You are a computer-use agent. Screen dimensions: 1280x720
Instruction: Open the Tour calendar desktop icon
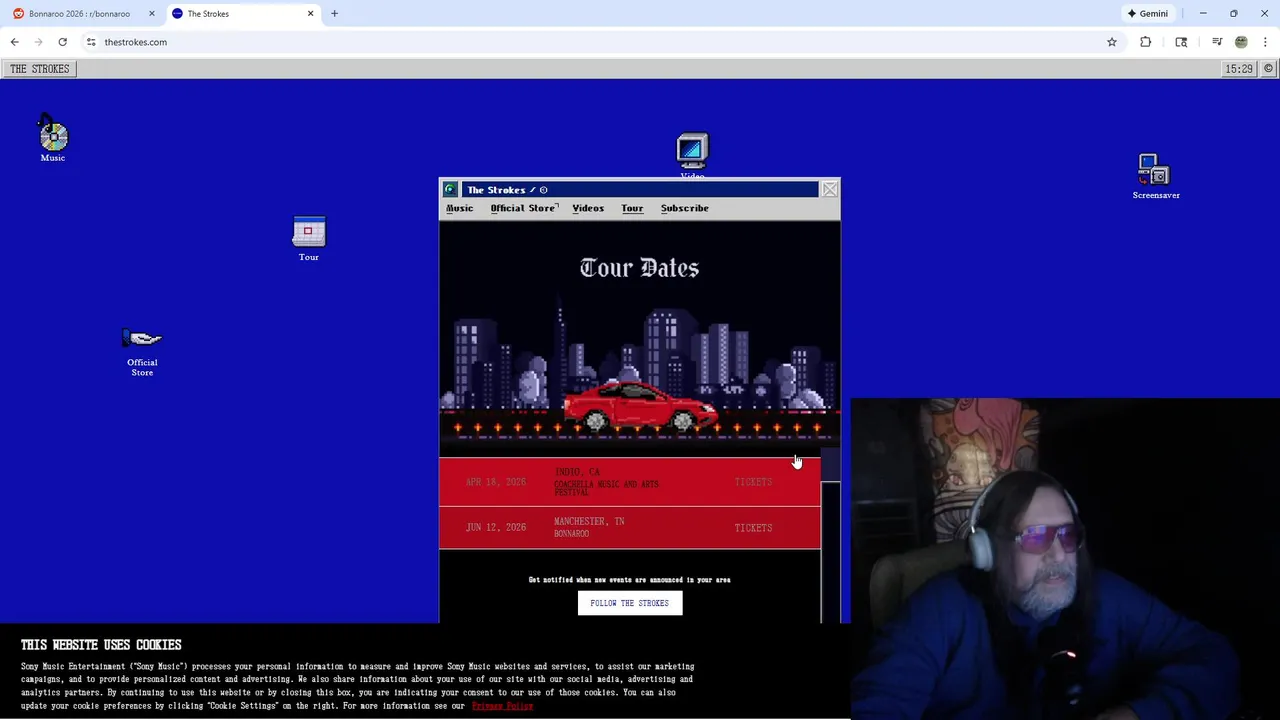308,239
